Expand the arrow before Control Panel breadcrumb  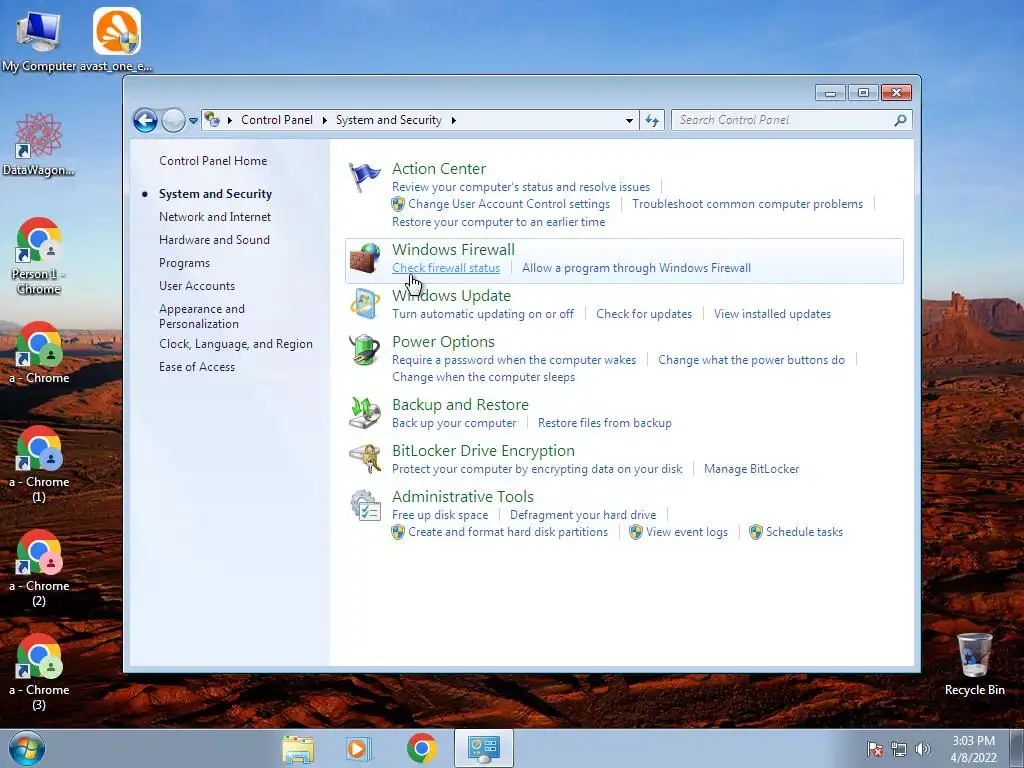[230, 120]
